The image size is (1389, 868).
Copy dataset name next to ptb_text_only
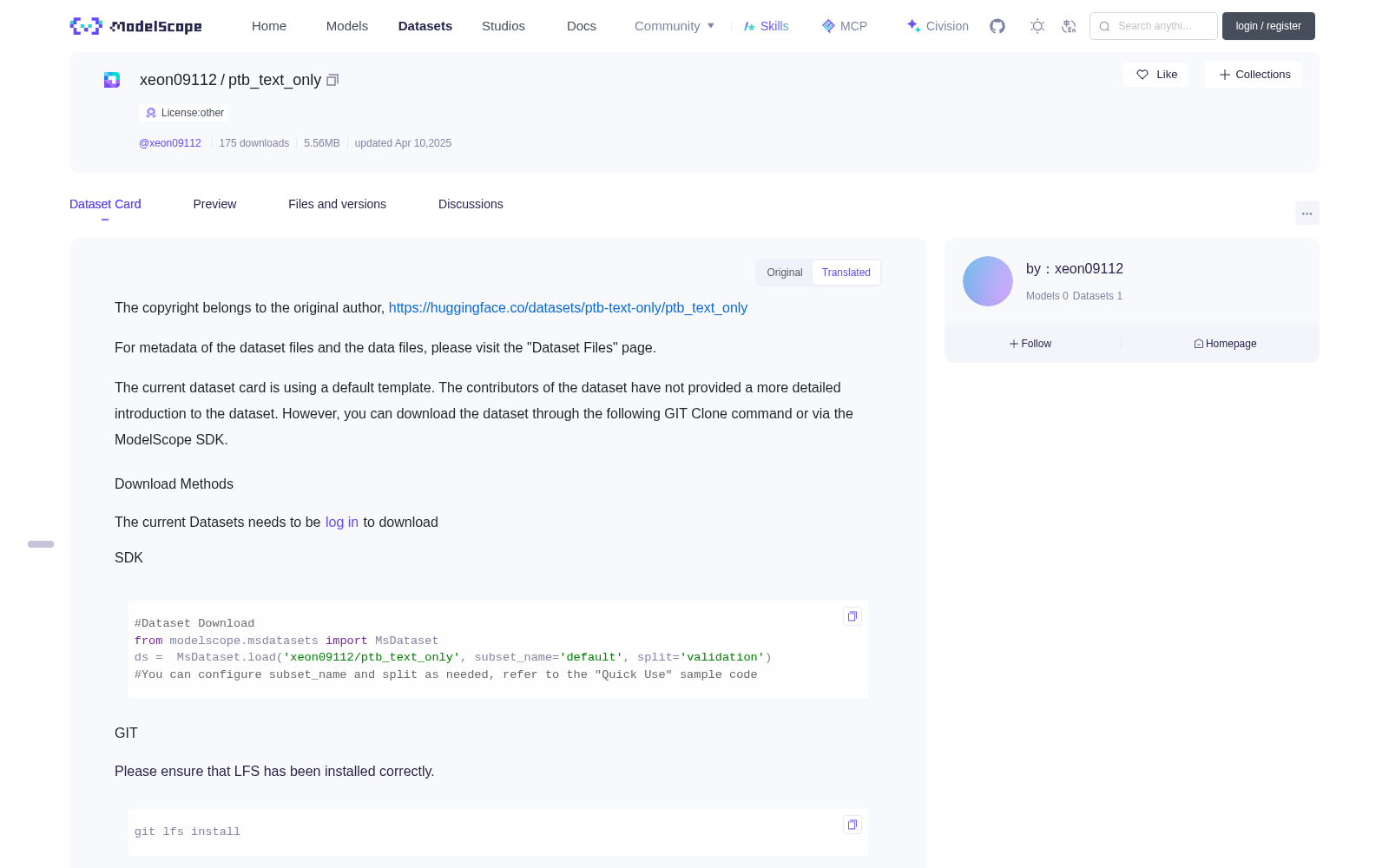coord(332,80)
